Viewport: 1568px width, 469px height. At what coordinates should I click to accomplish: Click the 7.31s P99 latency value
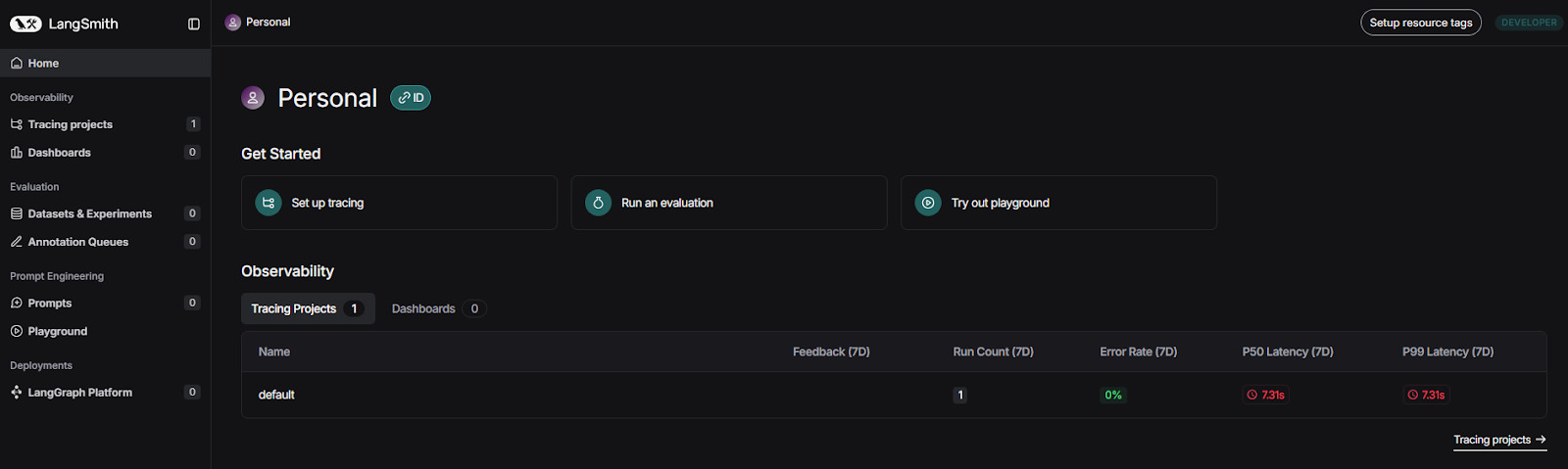[x=1426, y=396]
